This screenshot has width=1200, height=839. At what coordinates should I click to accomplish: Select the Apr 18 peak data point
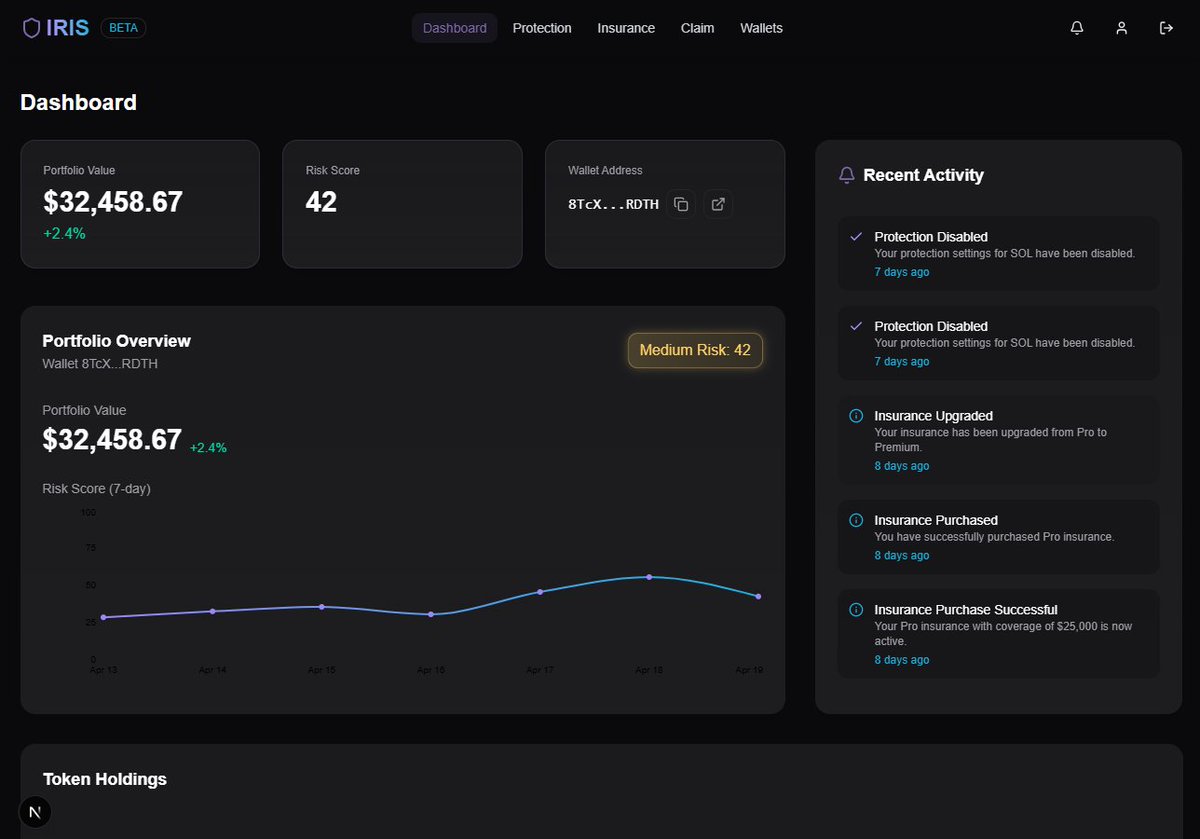pyautogui.click(x=649, y=577)
